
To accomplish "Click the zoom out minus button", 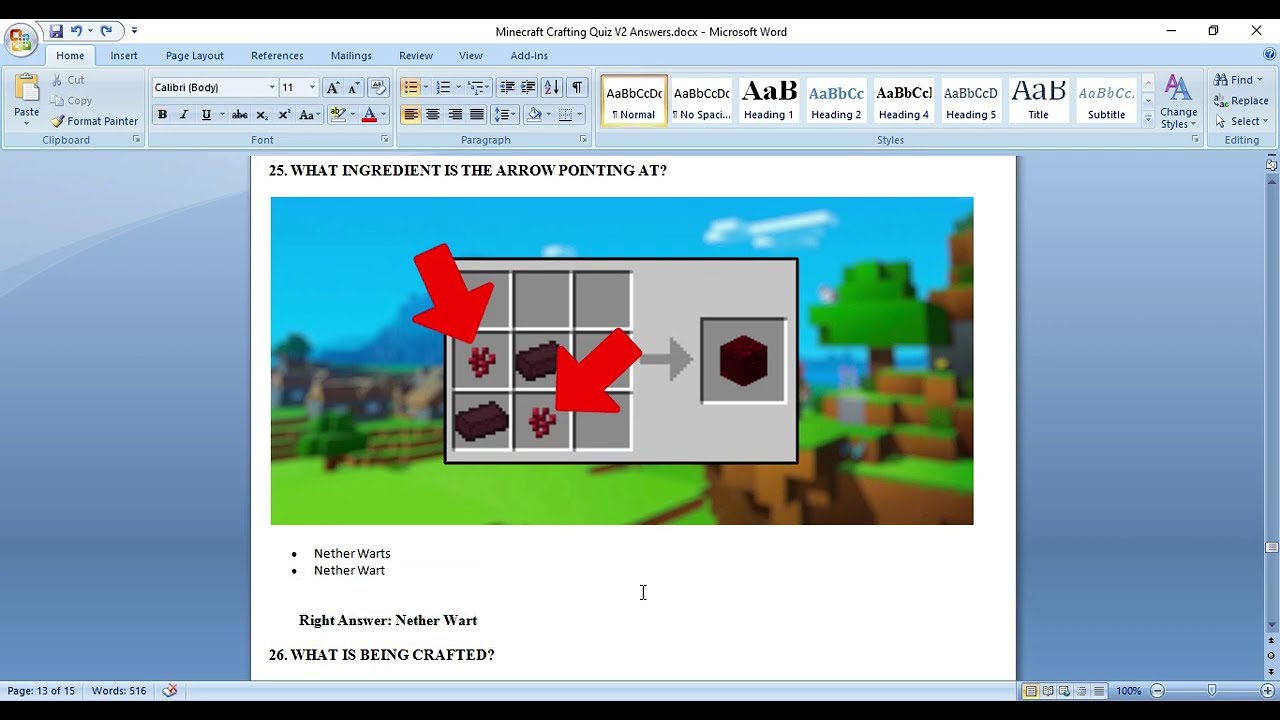I will (x=1157, y=691).
